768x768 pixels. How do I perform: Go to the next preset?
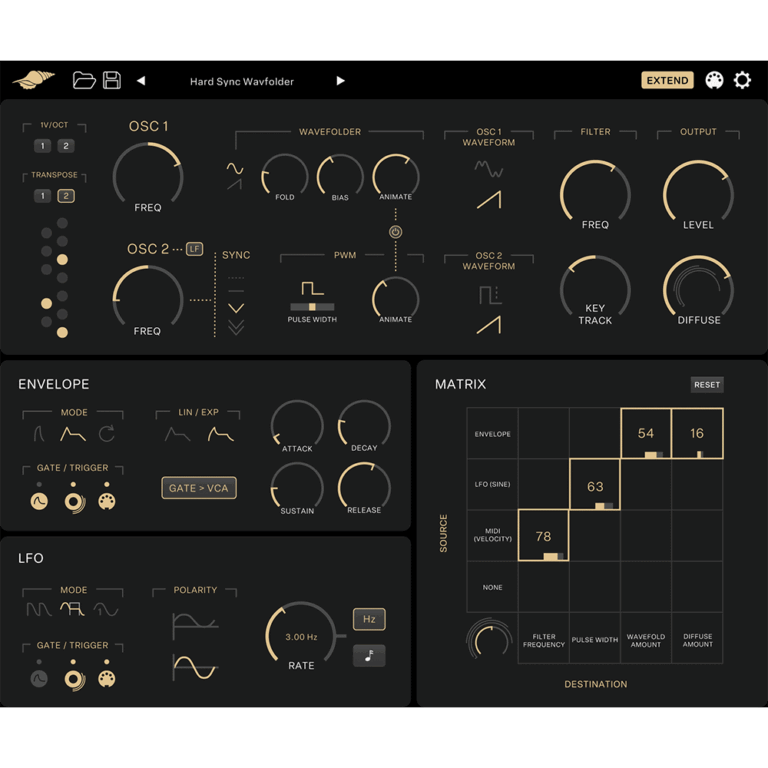pyautogui.click(x=340, y=81)
